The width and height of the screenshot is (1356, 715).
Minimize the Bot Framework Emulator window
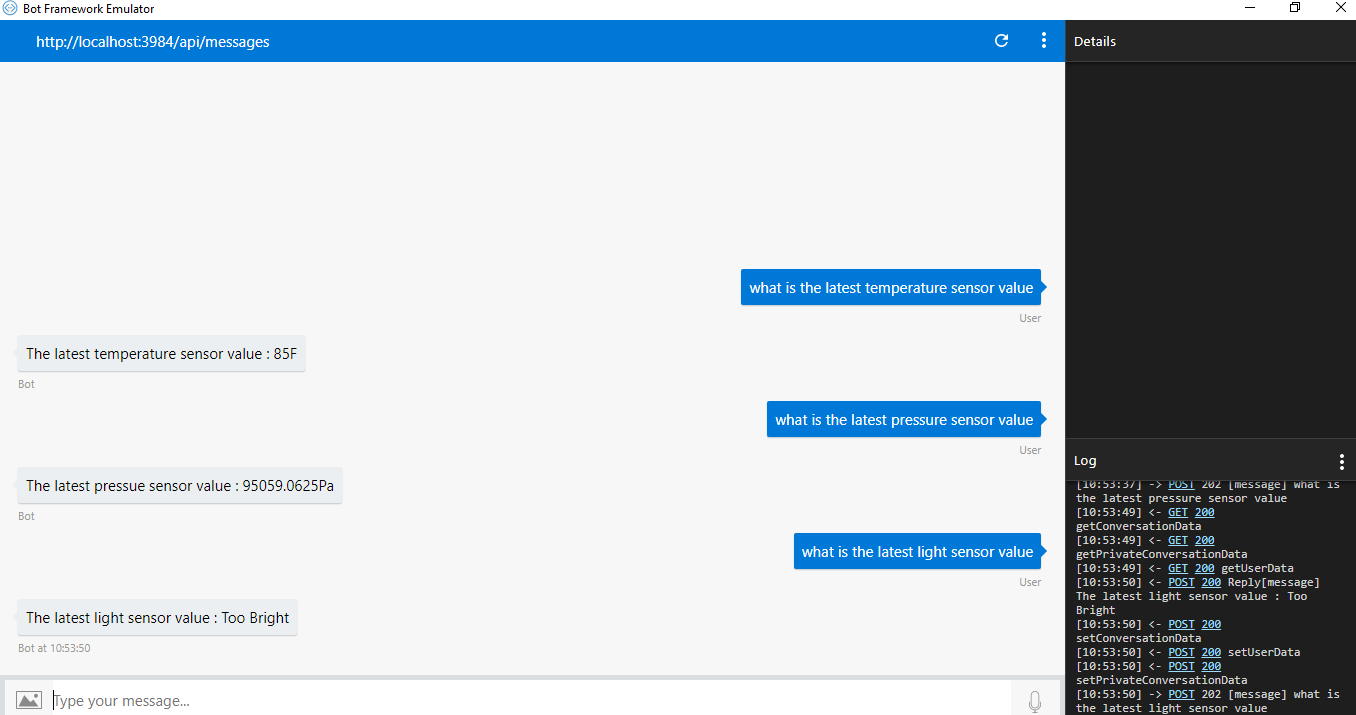[x=1249, y=9]
